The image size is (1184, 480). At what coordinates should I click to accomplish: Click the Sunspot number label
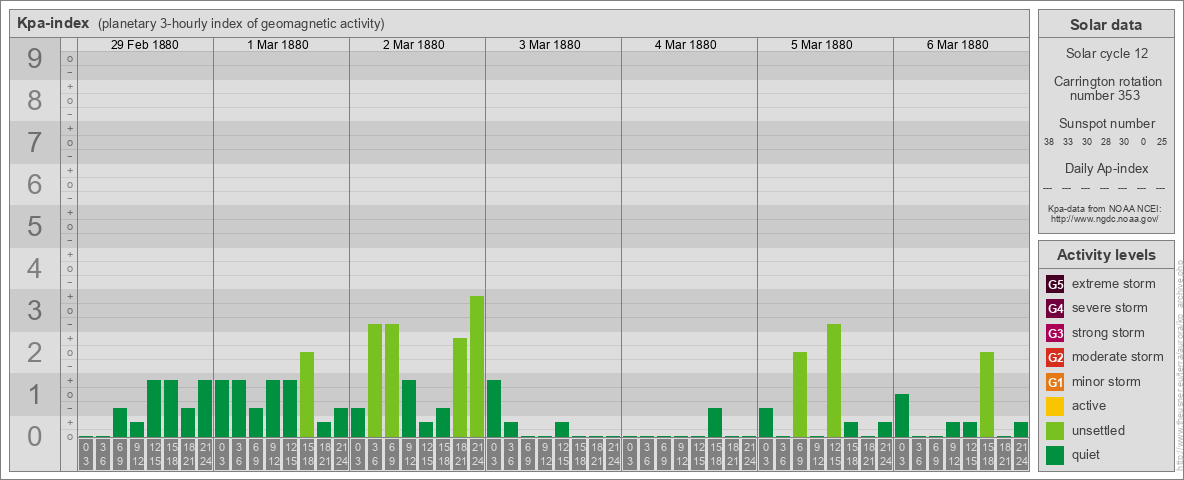tap(1106, 124)
